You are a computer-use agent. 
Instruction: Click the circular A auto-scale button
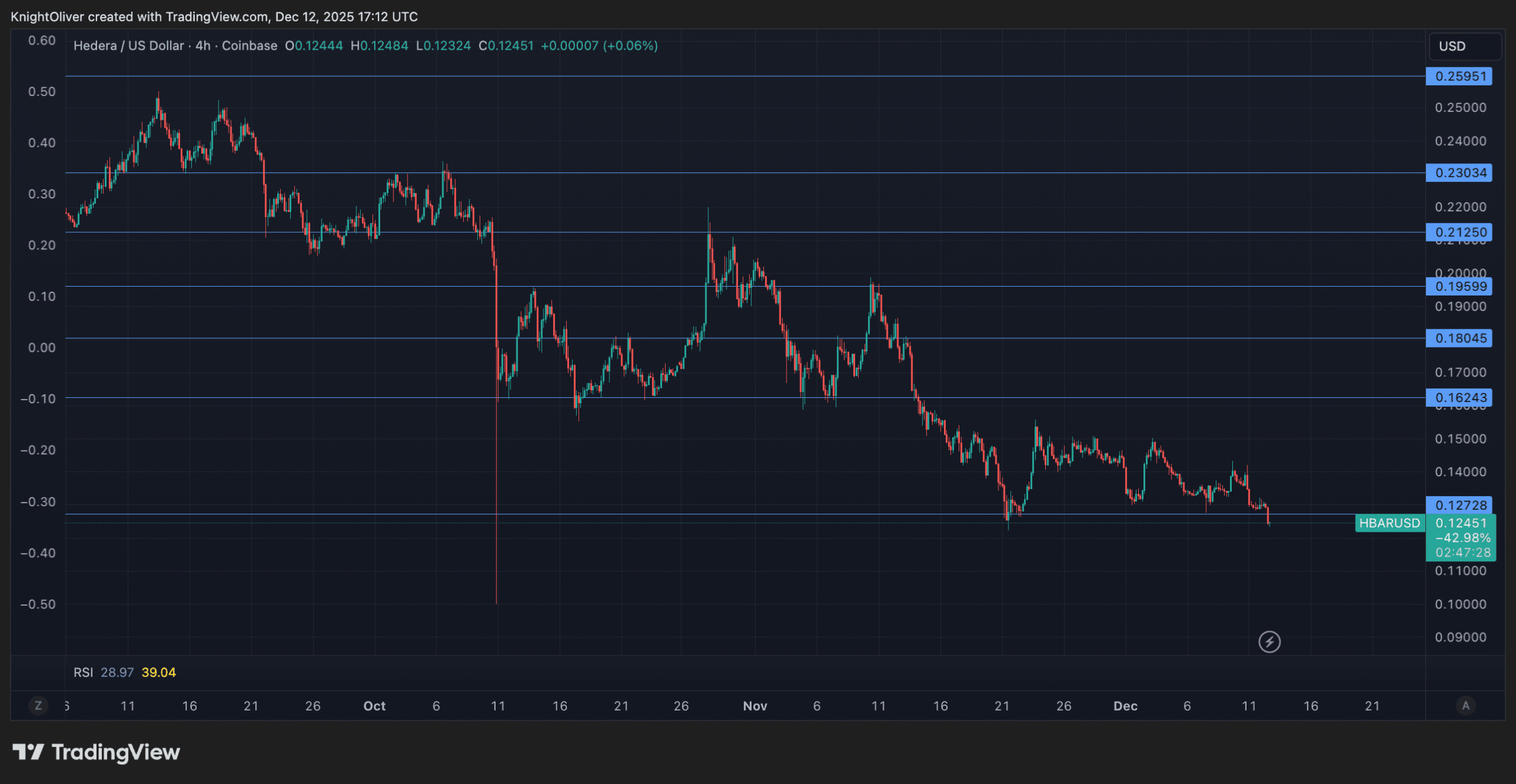[1467, 706]
